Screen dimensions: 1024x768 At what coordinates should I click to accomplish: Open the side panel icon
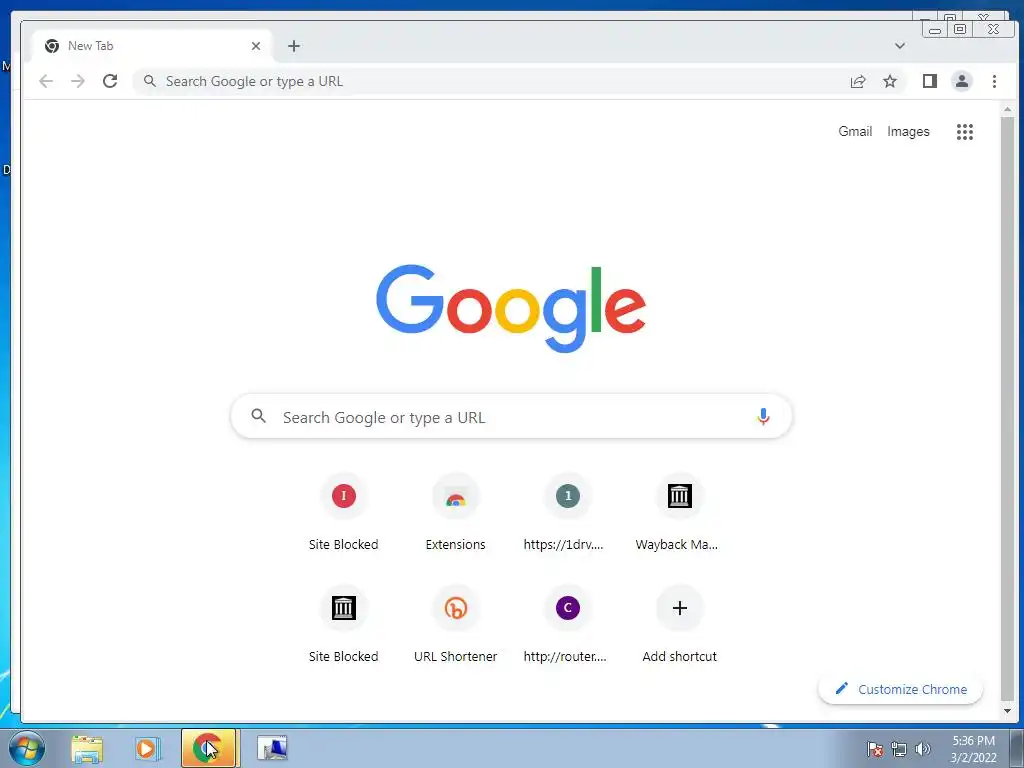tap(929, 81)
